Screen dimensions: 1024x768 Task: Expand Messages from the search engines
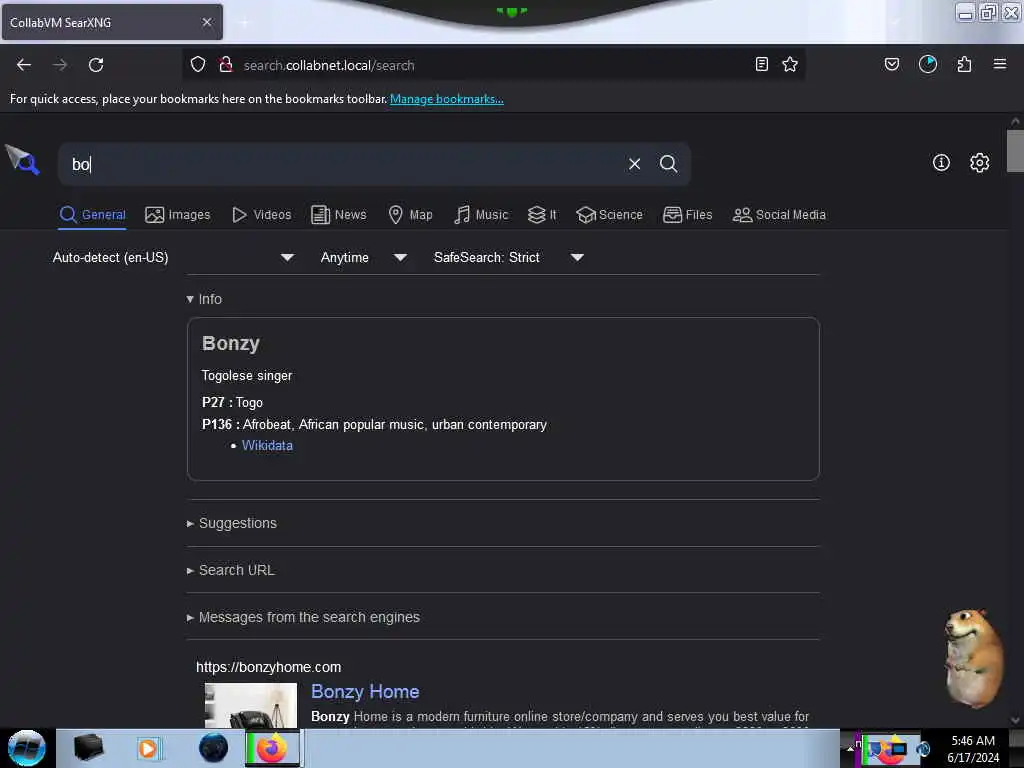click(303, 617)
